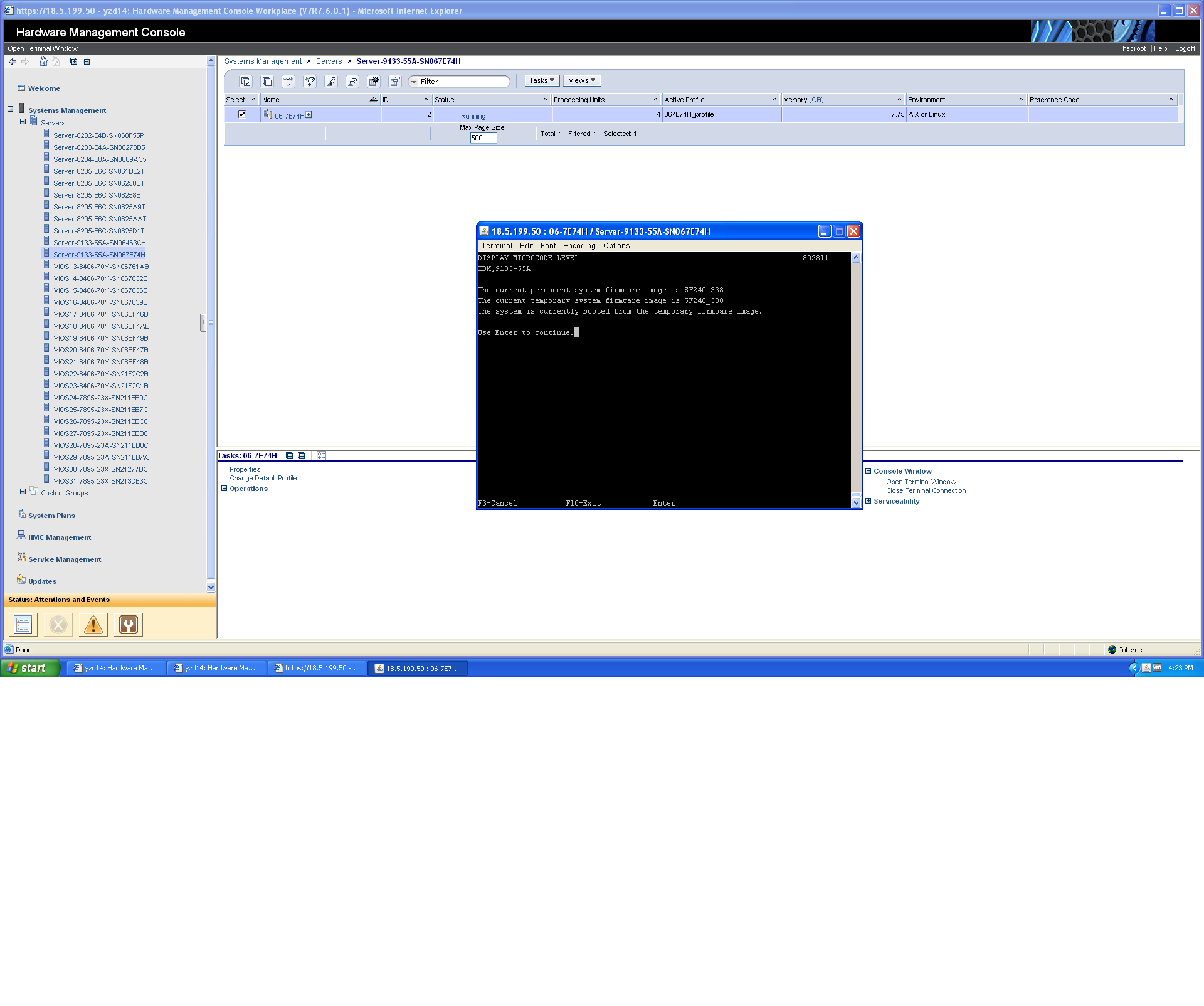
Task: Click the Back navigation arrow icon
Action: tap(13, 61)
